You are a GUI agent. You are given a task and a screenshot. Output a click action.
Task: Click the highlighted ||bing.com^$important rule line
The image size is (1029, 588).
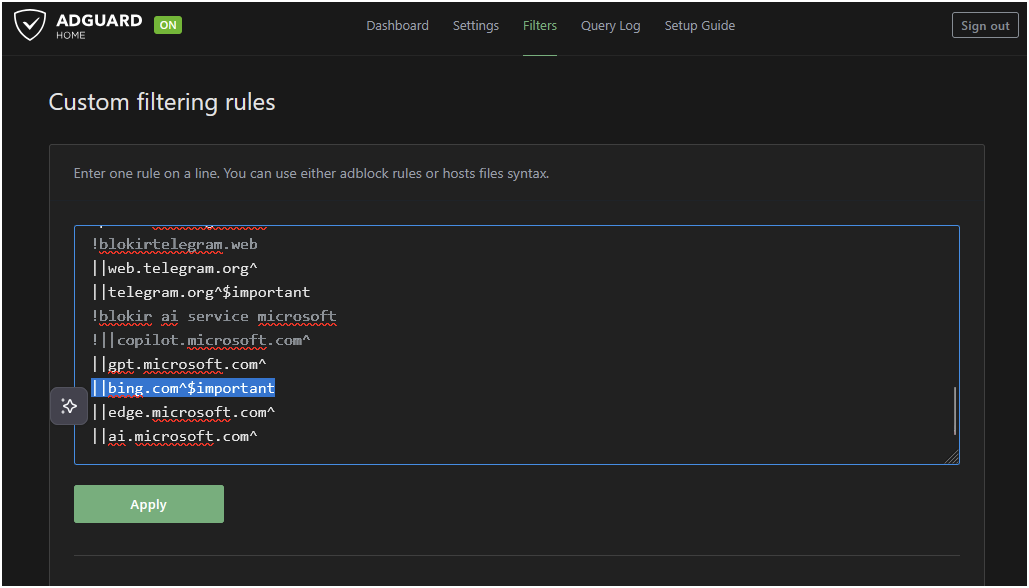(183, 388)
